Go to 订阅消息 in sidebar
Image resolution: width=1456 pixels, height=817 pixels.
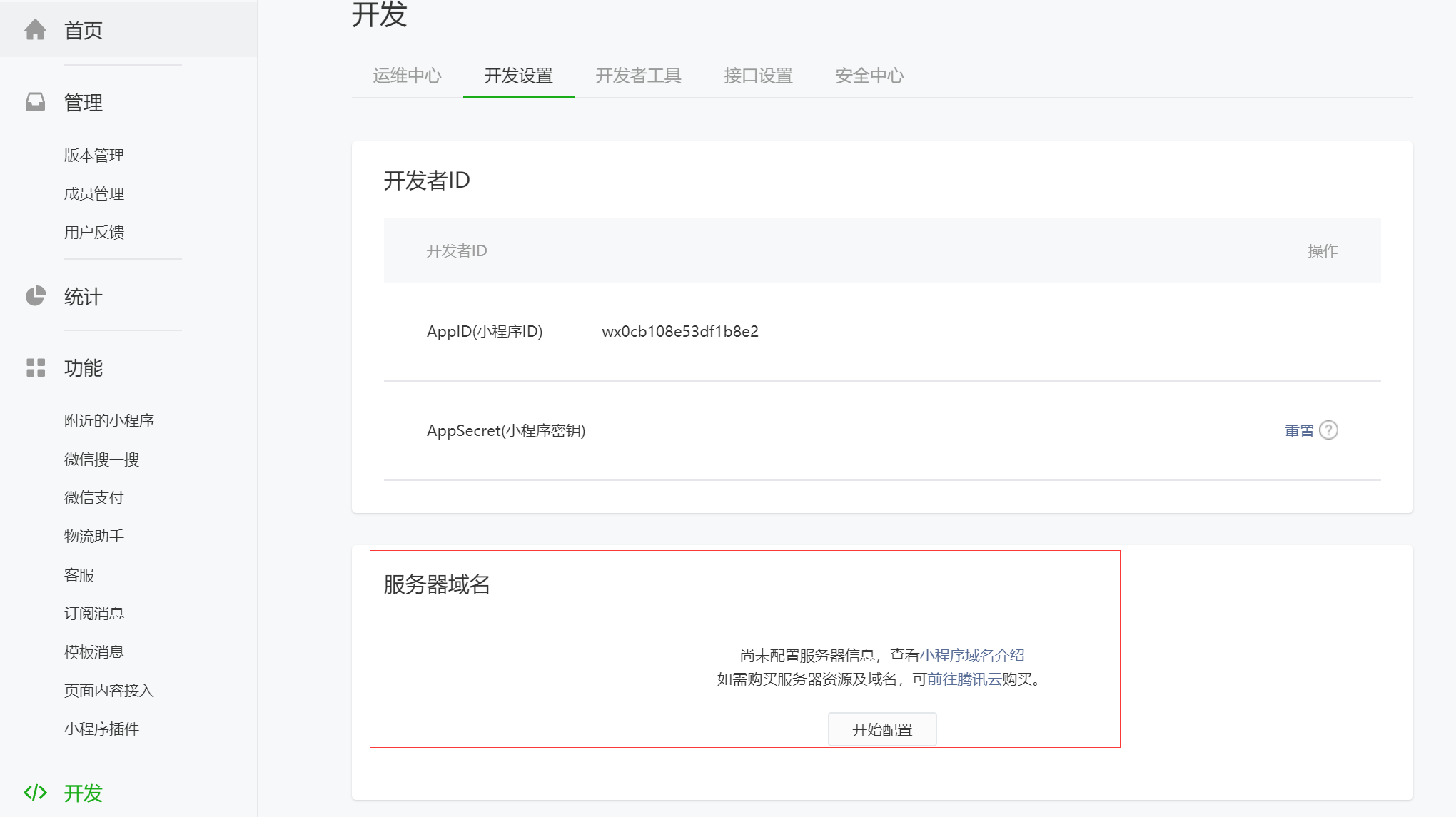click(94, 613)
